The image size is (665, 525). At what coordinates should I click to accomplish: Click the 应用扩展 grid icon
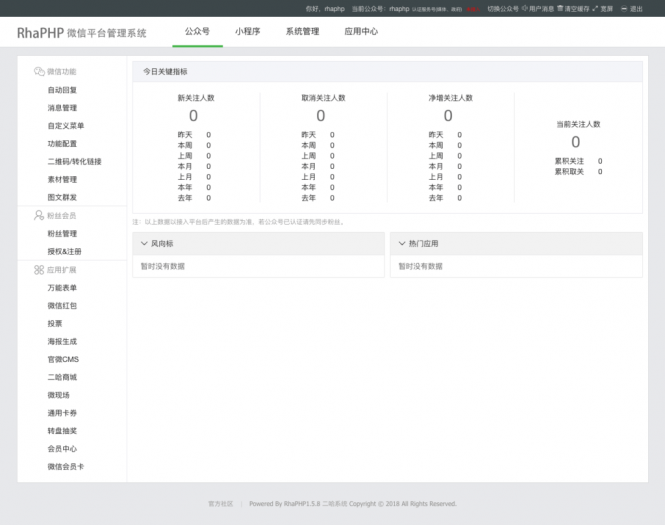[x=39, y=270]
